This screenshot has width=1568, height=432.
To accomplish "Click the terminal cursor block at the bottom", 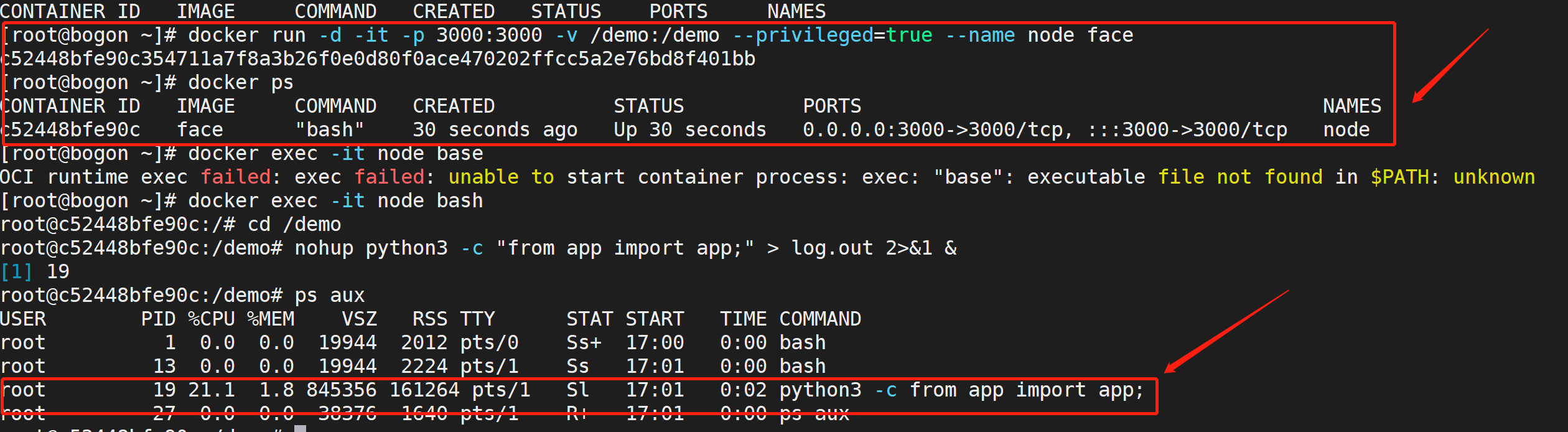I will click(300, 428).
